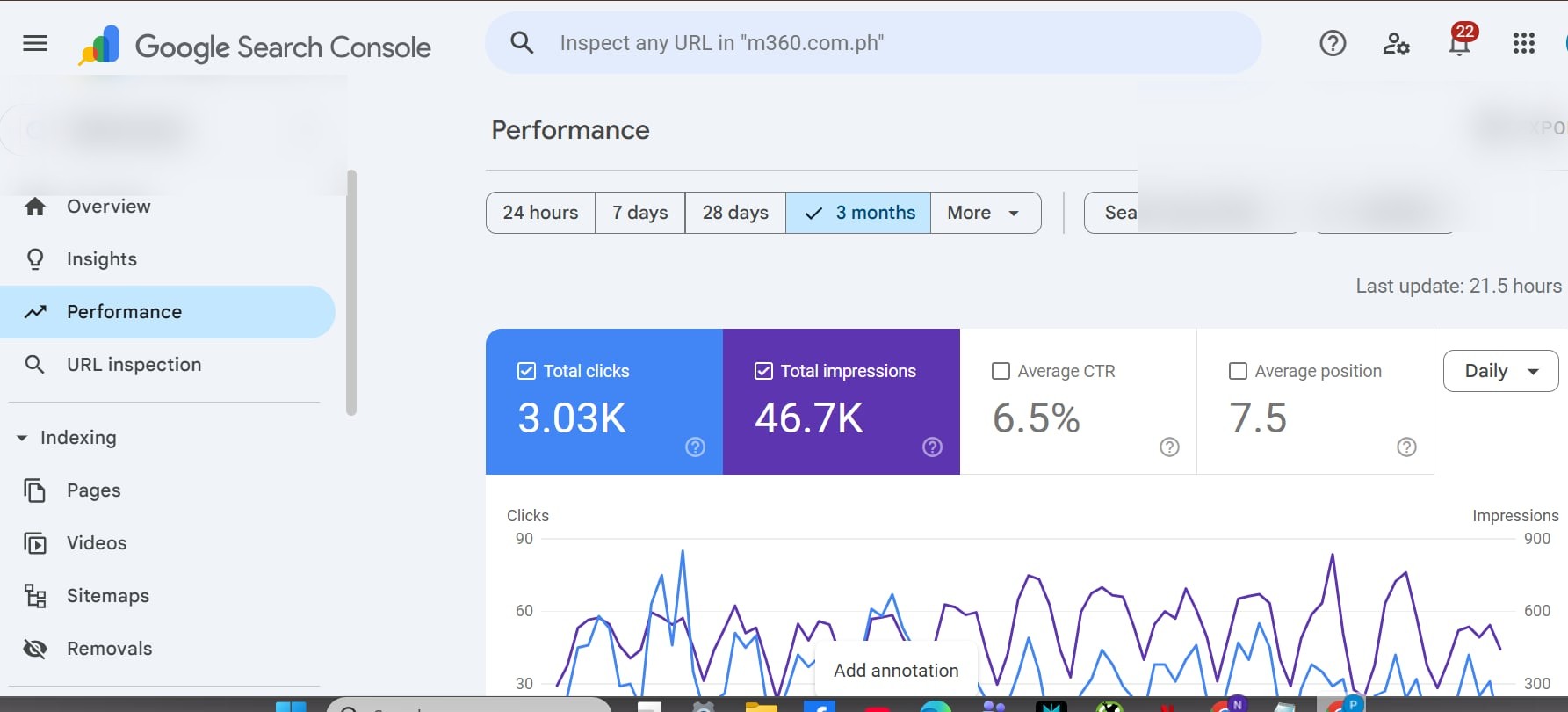The height and width of the screenshot is (712, 1568).
Task: Click the 'Last update: 21.5 hours' text
Action: coord(1458,286)
